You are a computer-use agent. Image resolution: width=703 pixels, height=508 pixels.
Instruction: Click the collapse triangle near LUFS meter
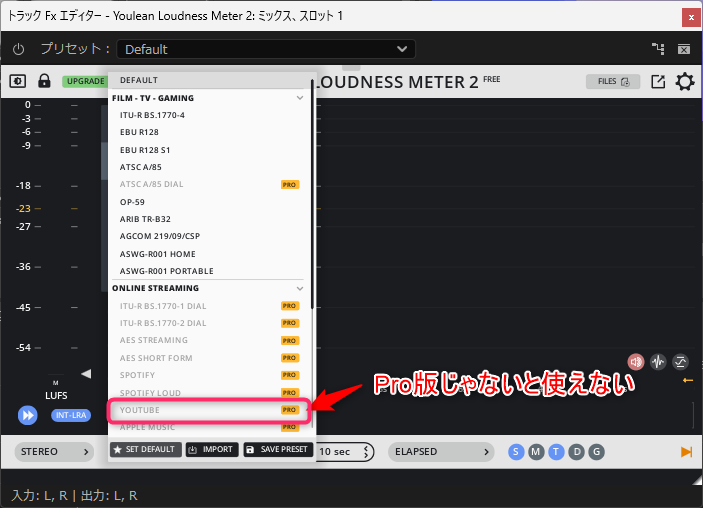pos(86,373)
